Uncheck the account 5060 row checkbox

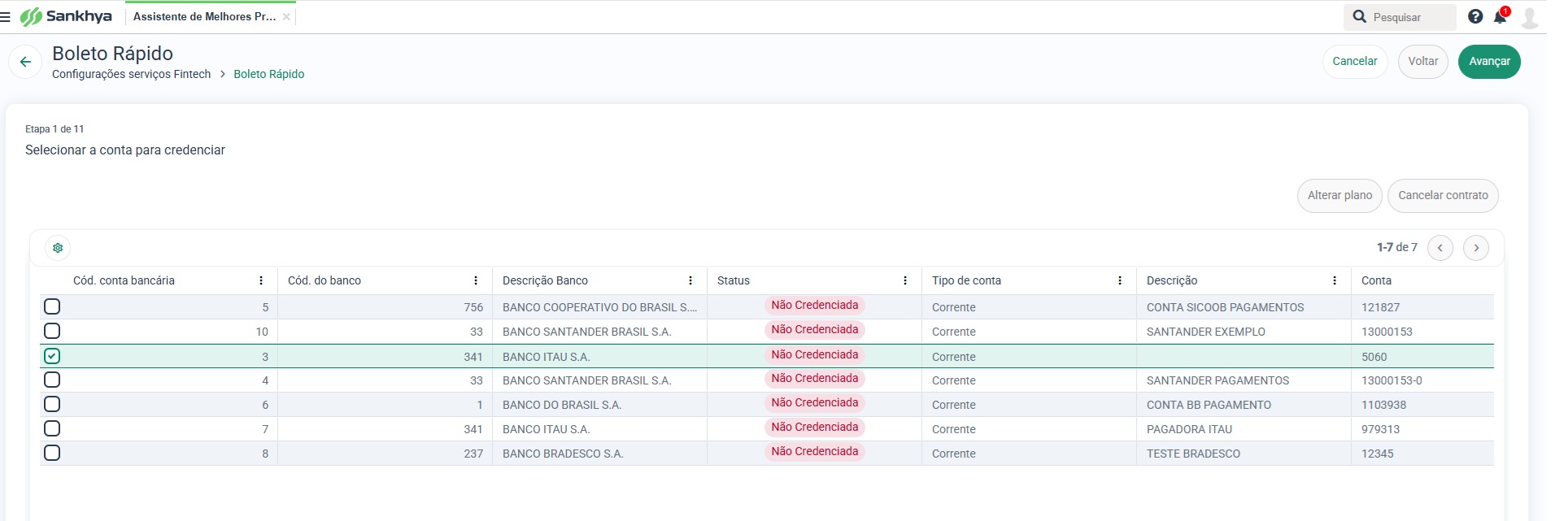point(52,356)
